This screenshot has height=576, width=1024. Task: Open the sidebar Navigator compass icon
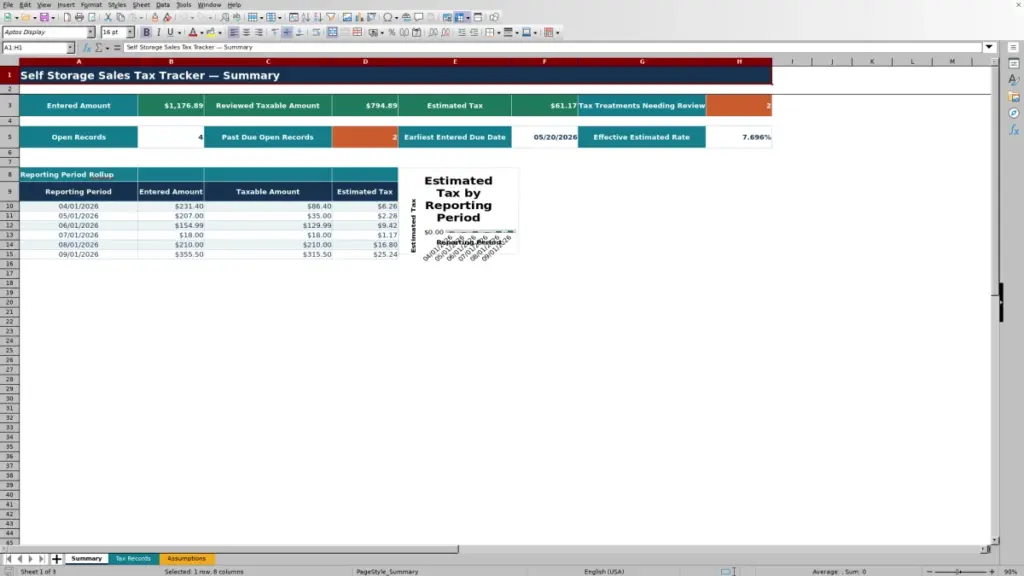(x=1014, y=114)
